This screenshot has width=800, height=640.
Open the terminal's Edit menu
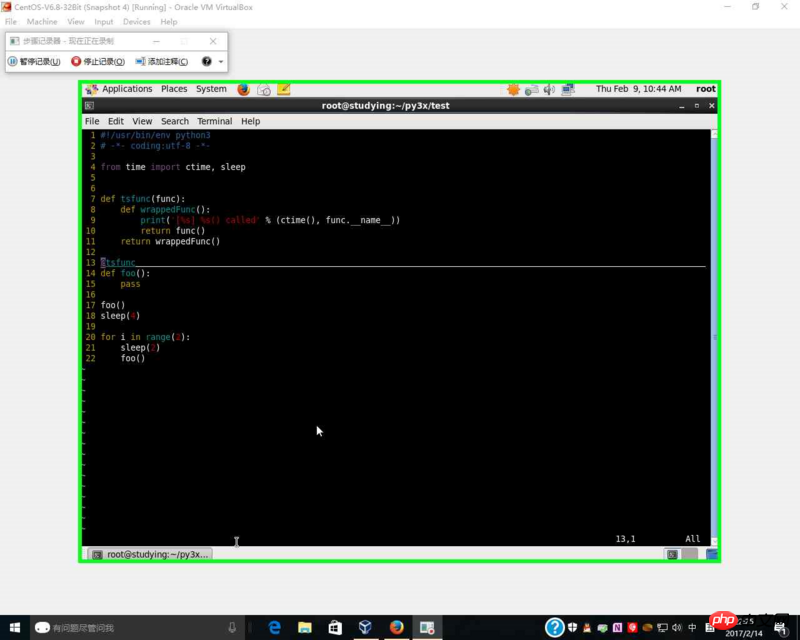point(116,121)
